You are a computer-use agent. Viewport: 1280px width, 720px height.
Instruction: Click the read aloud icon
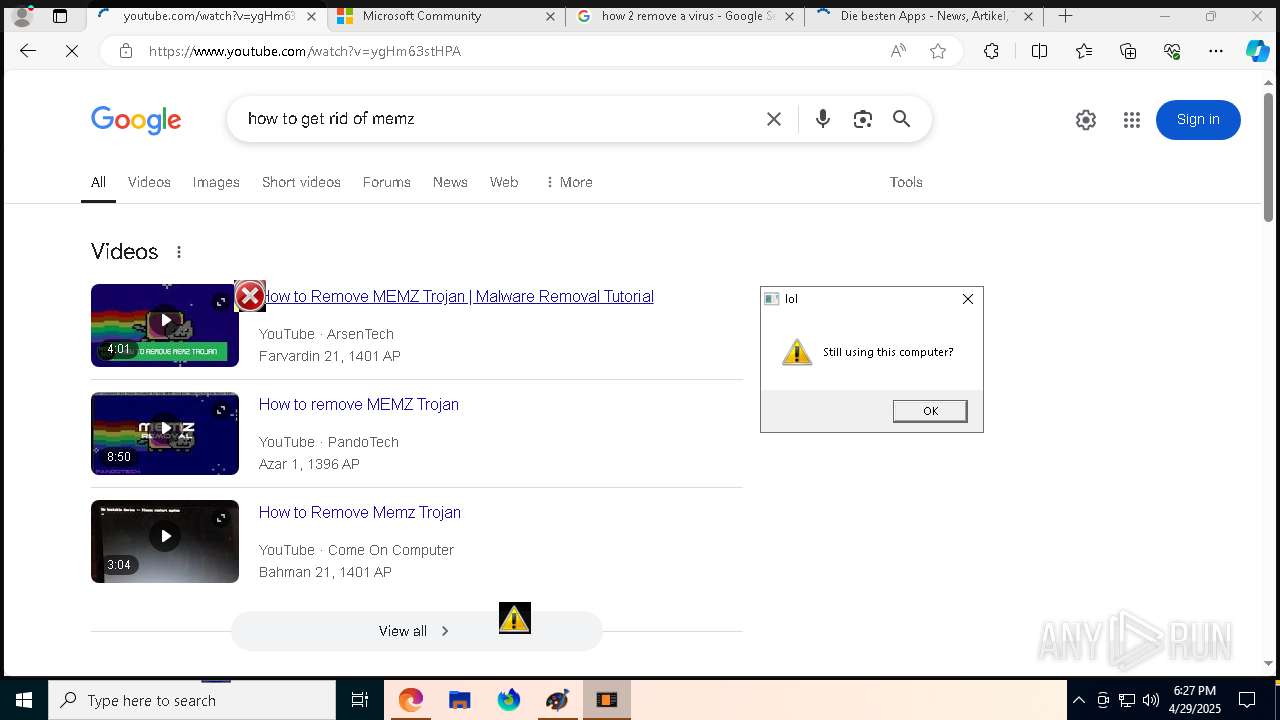898,51
